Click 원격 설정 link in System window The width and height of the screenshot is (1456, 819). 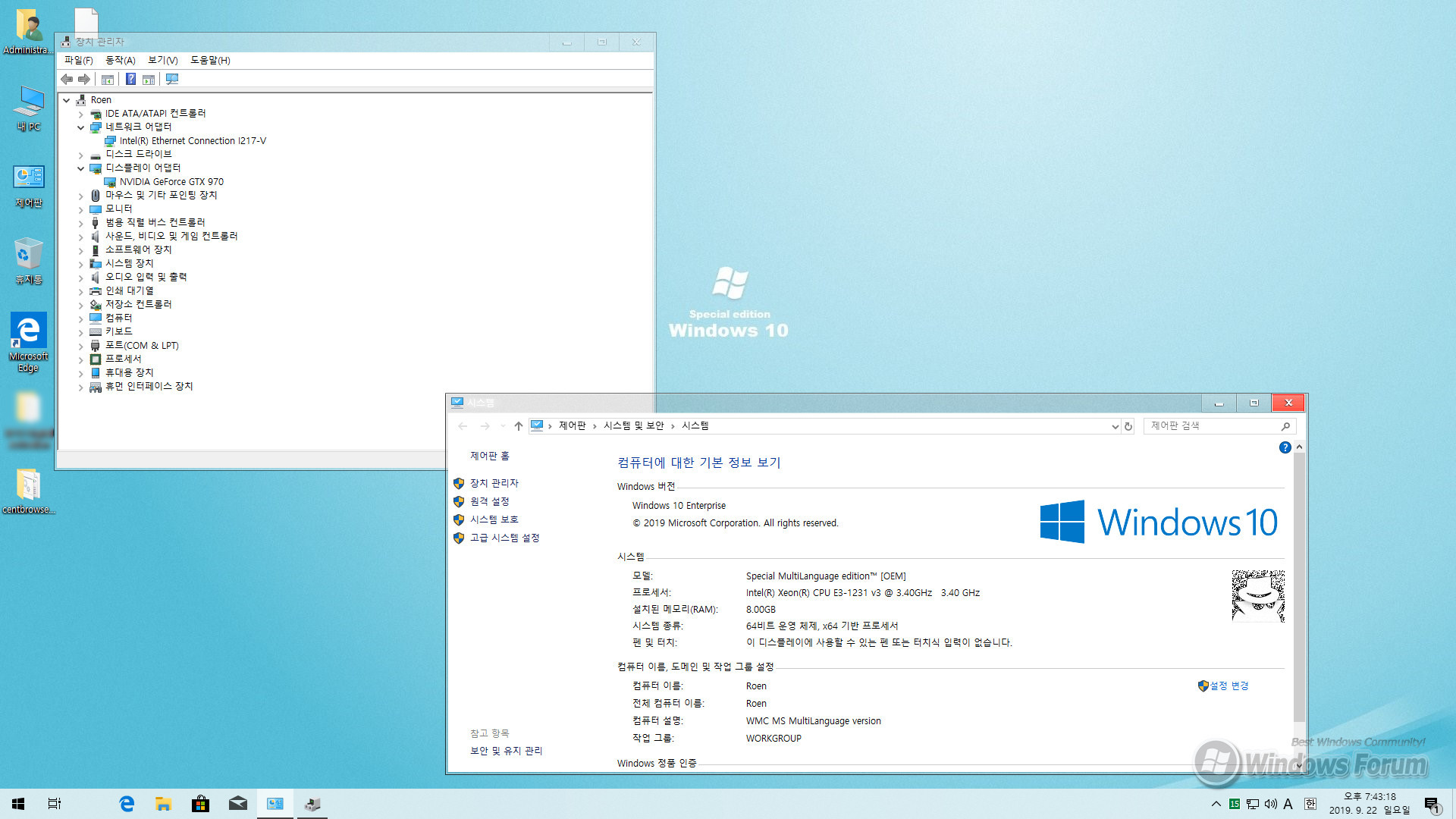(x=490, y=501)
